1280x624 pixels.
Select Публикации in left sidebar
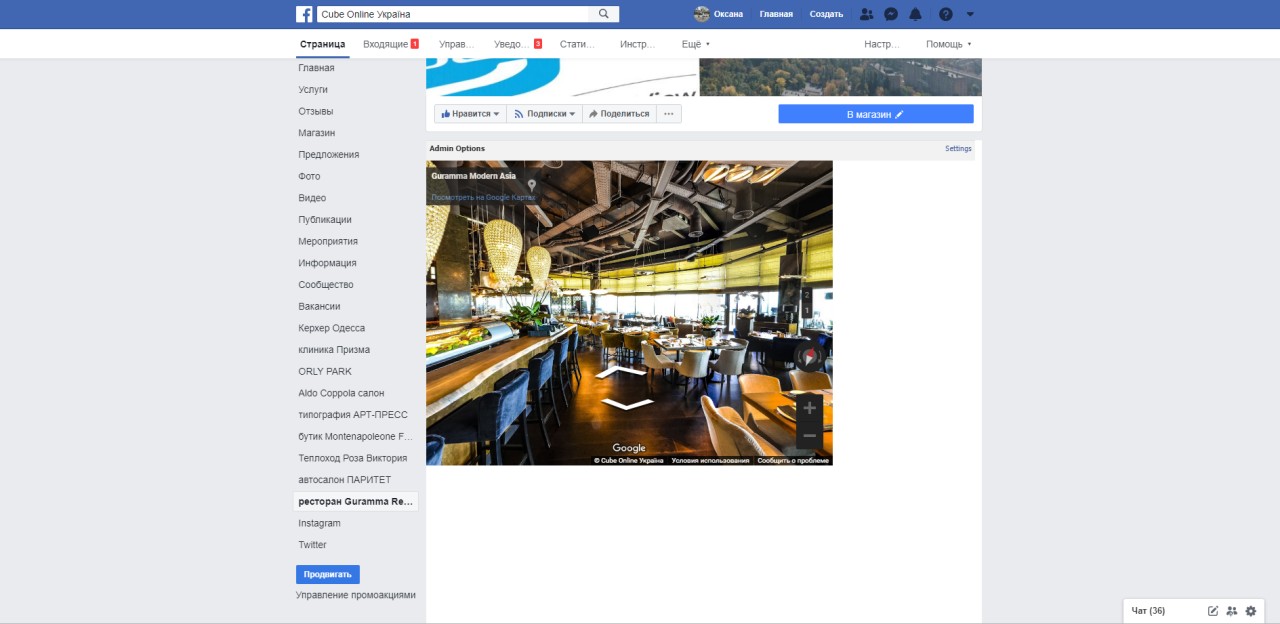click(325, 220)
